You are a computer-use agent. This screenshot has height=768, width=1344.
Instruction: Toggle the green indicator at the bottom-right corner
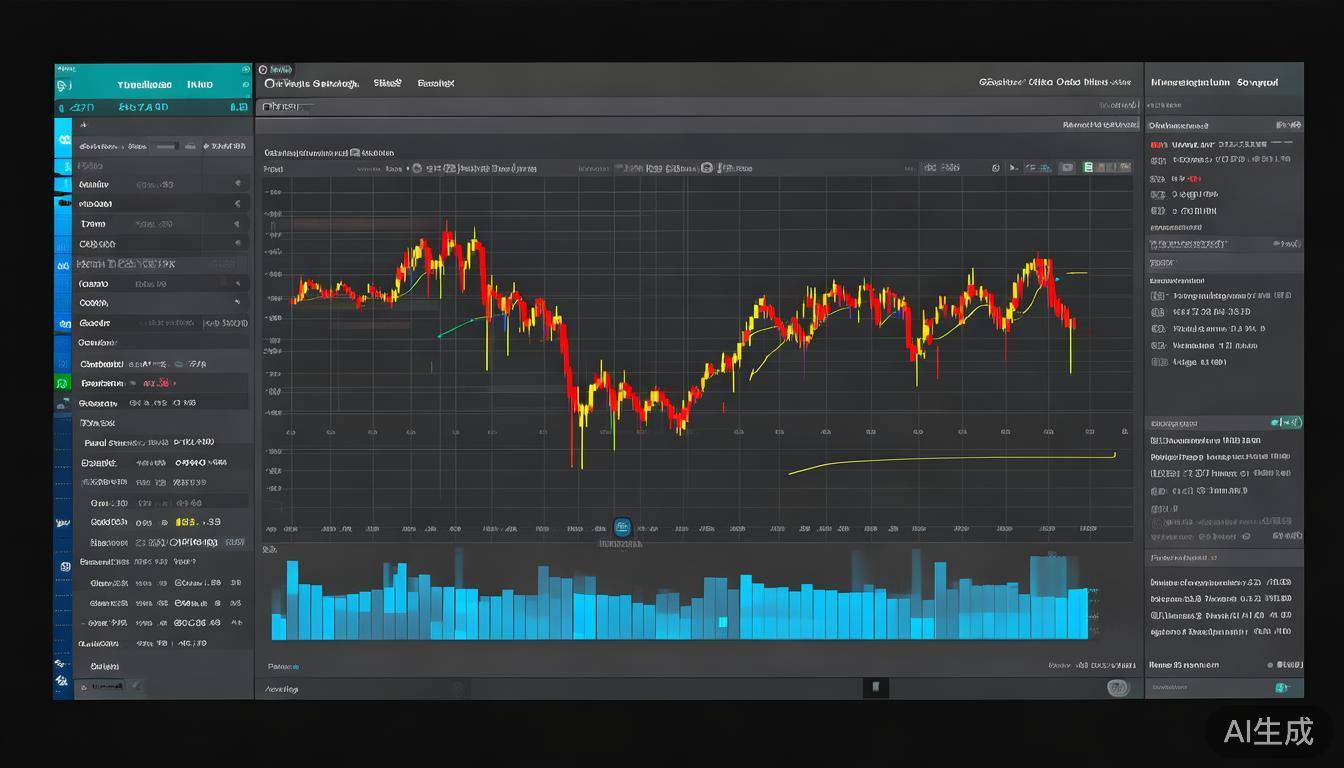(x=1281, y=688)
